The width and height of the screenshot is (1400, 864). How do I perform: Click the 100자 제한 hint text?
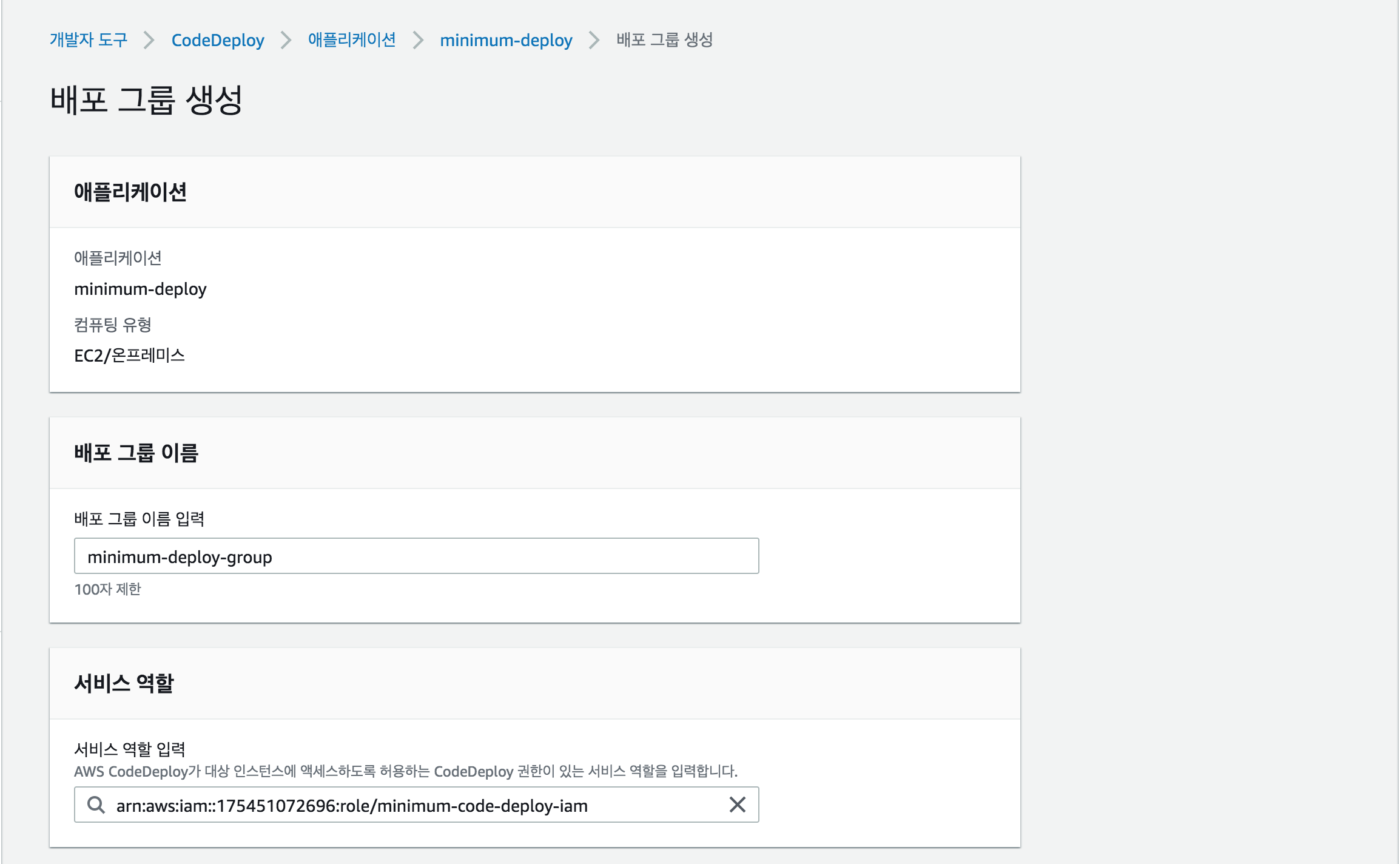click(107, 589)
